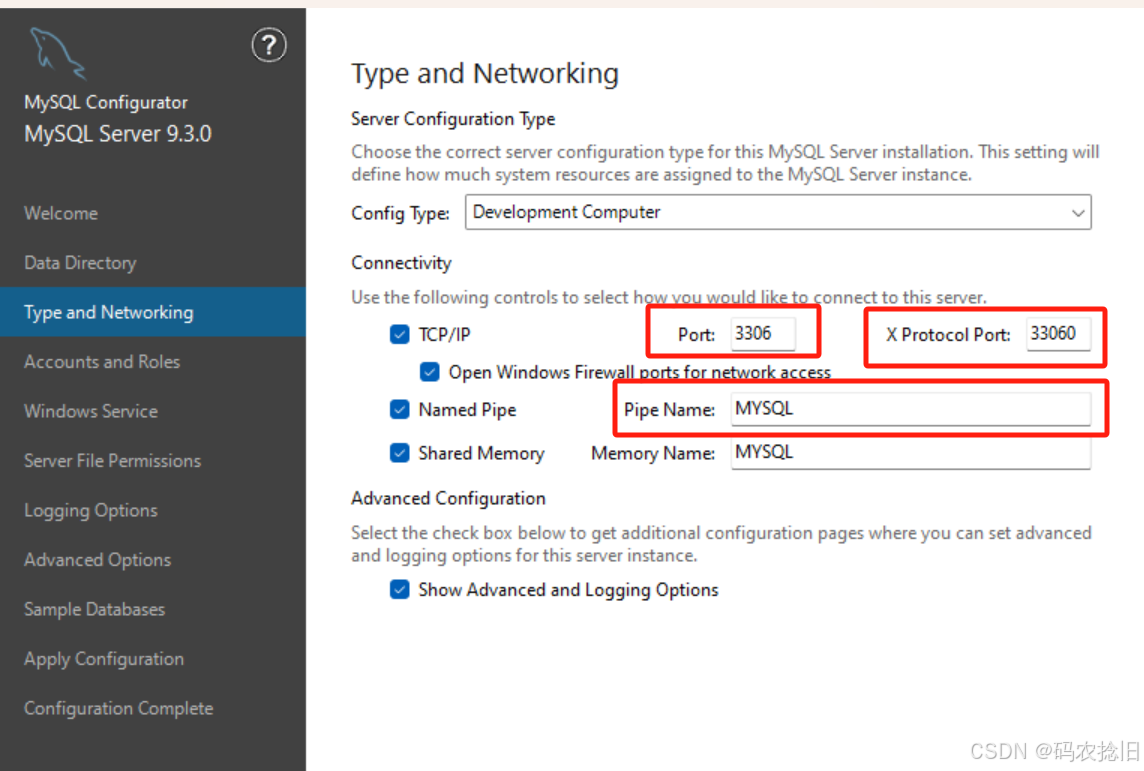Go to Windows Service step

pyautogui.click(x=91, y=411)
